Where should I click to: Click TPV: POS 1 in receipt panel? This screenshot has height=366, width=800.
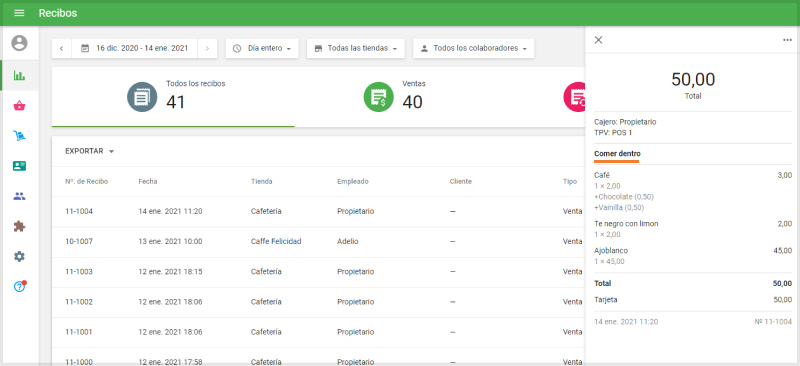click(x=613, y=133)
